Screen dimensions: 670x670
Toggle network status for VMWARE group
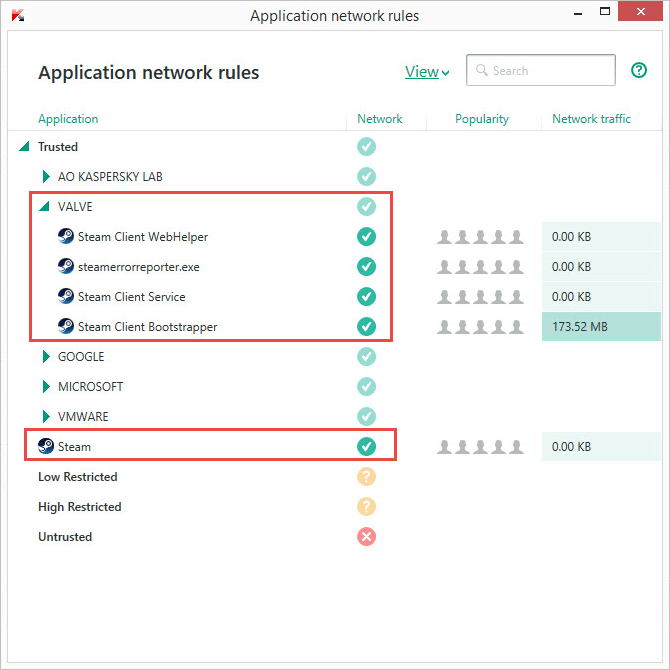(x=366, y=416)
